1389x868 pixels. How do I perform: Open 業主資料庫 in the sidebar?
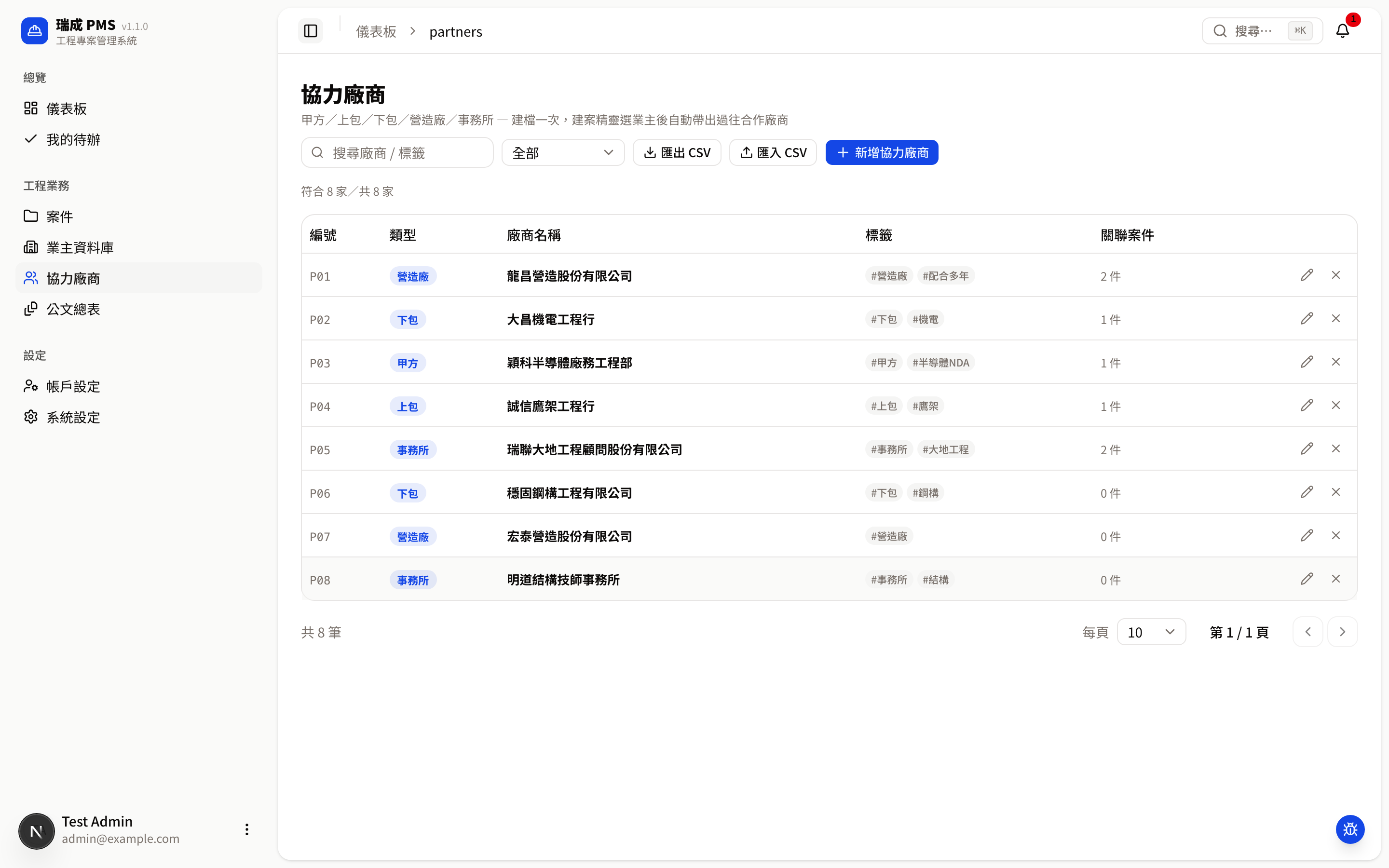pos(138,247)
